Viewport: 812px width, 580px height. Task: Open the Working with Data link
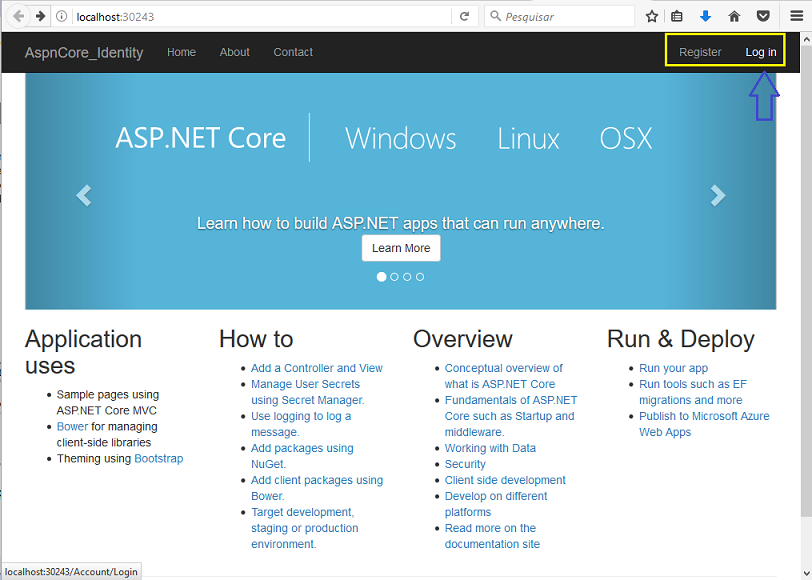click(490, 448)
